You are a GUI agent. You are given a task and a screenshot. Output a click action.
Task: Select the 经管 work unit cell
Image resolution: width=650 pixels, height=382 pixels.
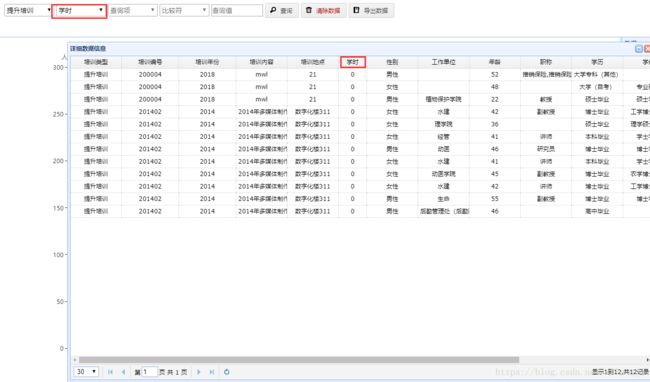click(444, 137)
